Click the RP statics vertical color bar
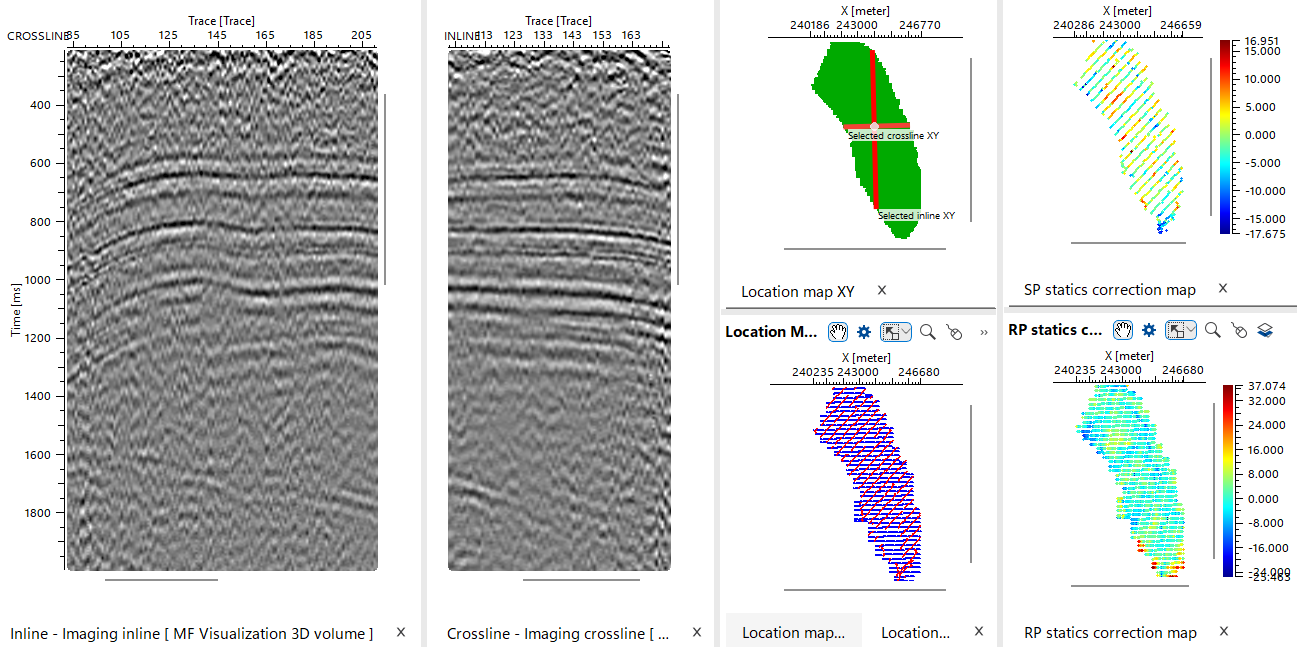Screen dimensions: 1297x647 click(x=1228, y=480)
